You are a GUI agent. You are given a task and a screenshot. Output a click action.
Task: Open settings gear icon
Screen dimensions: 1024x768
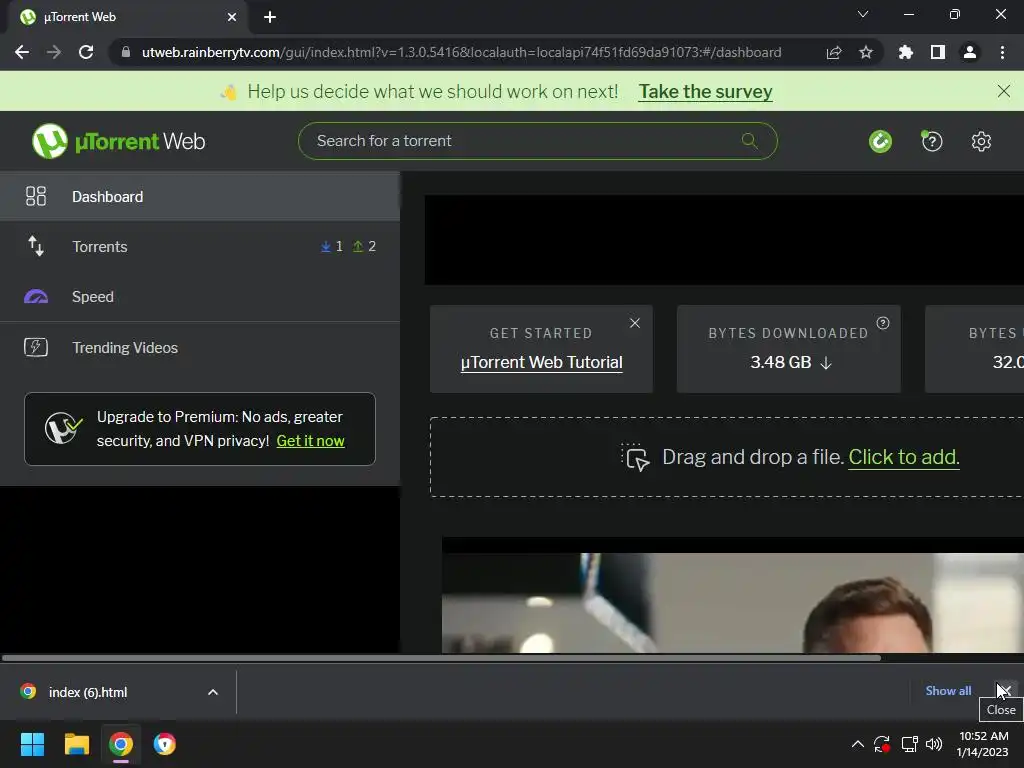coord(981,141)
